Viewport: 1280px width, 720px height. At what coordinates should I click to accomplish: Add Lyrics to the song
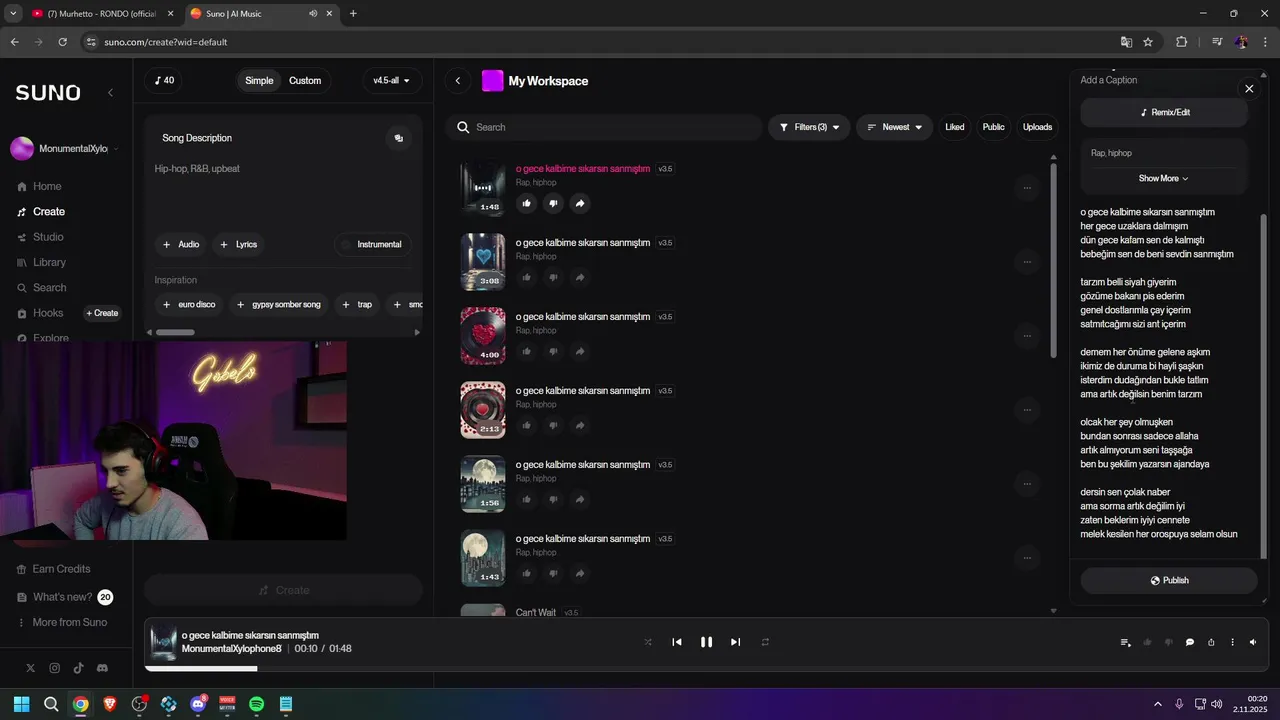coord(238,244)
